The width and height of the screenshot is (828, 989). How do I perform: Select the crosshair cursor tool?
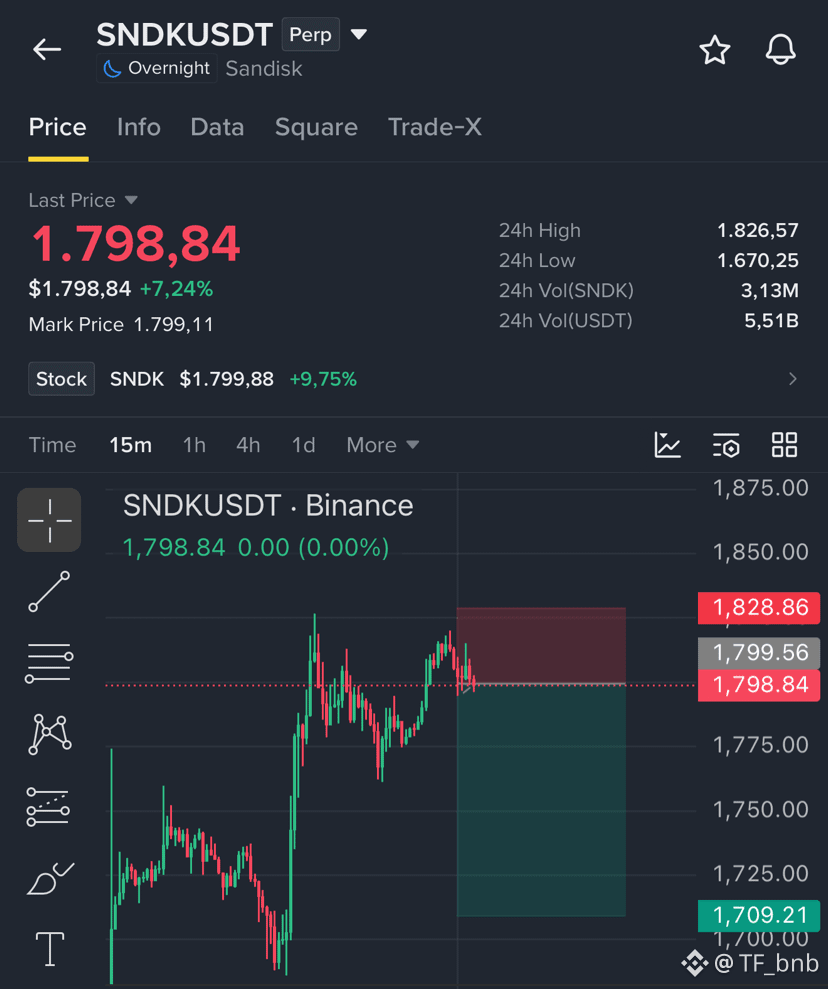(x=49, y=520)
